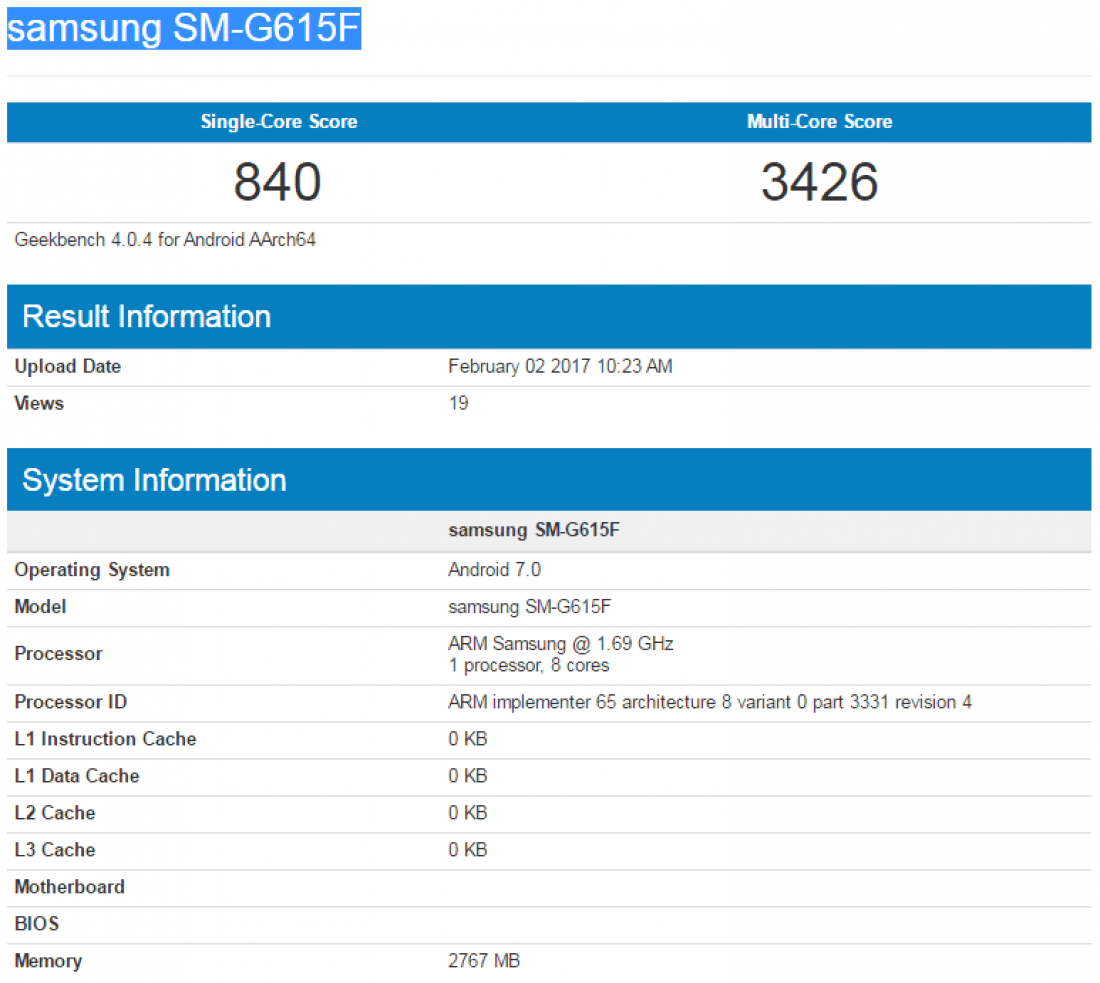Click the L2 Cache '0 KB' value

coord(468,813)
